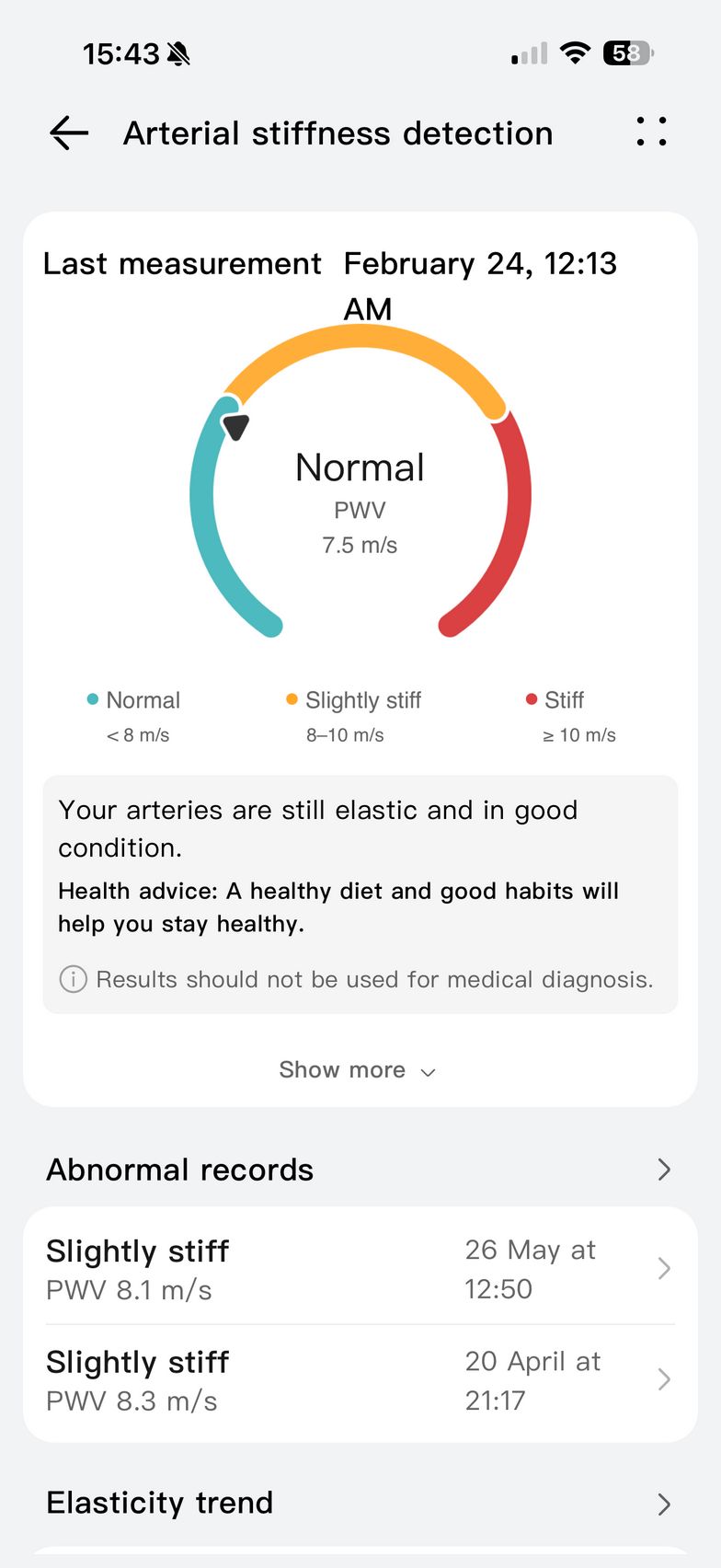Tap the battery indicator in status bar
The width and height of the screenshot is (721, 1568).
point(627,53)
